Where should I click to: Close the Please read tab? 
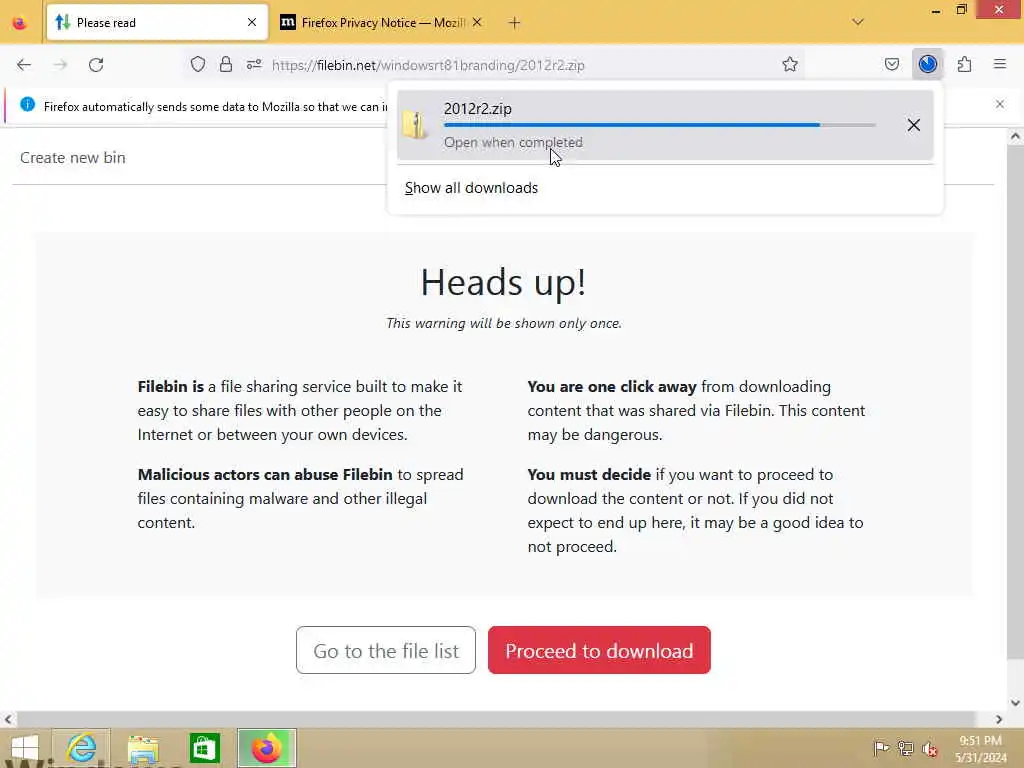(x=252, y=23)
